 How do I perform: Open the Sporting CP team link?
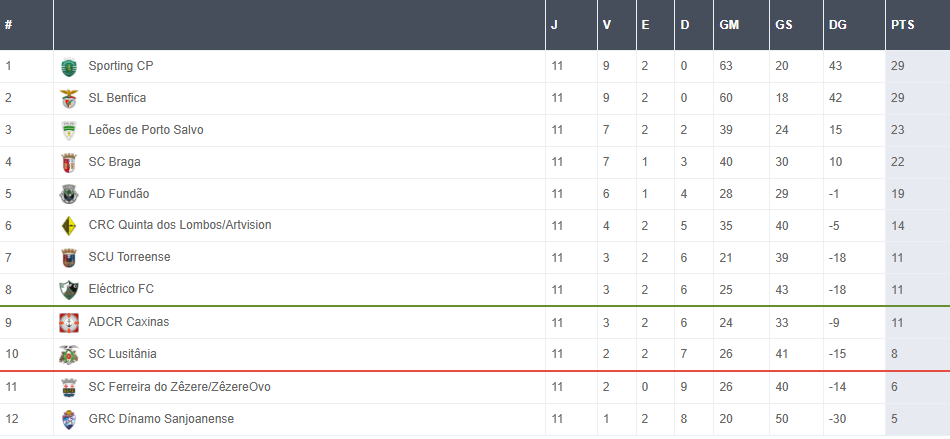[121, 66]
